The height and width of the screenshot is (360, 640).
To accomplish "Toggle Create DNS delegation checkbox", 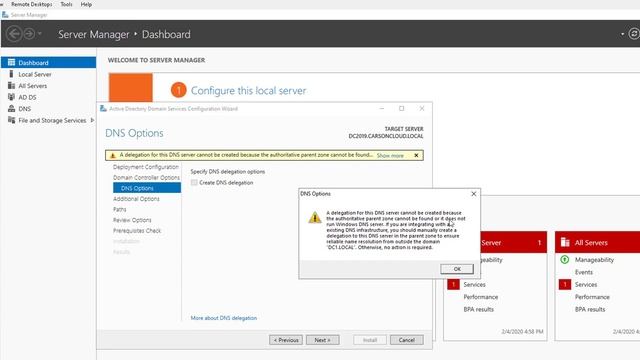I will pyautogui.click(x=194, y=182).
